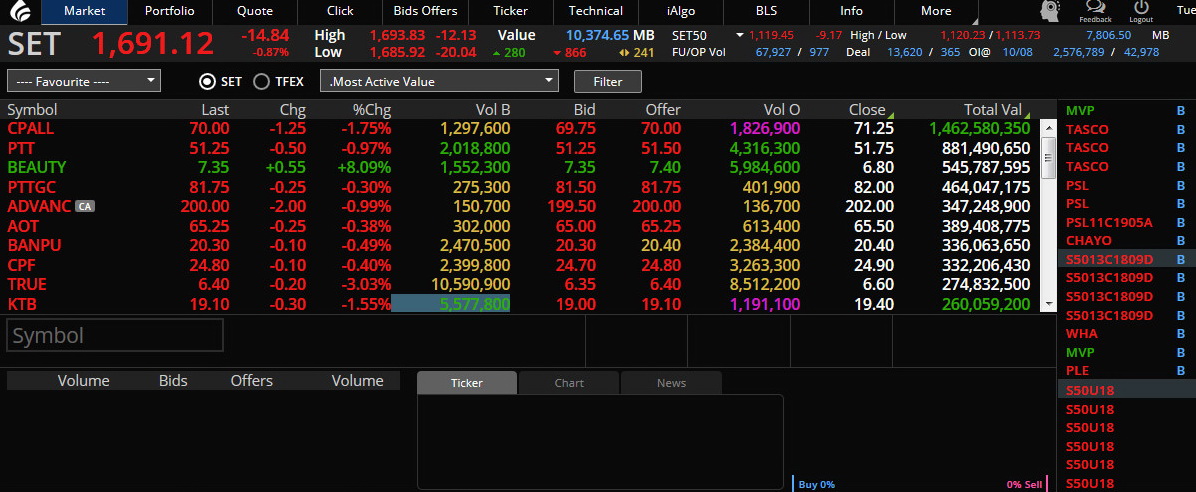This screenshot has height=492, width=1196.
Task: Select the BEAUTY symbol
Action: [37, 167]
